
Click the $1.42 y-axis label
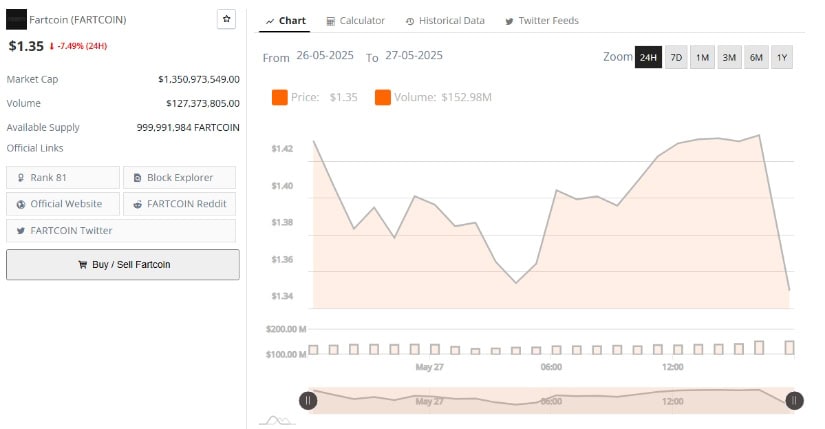pyautogui.click(x=282, y=149)
